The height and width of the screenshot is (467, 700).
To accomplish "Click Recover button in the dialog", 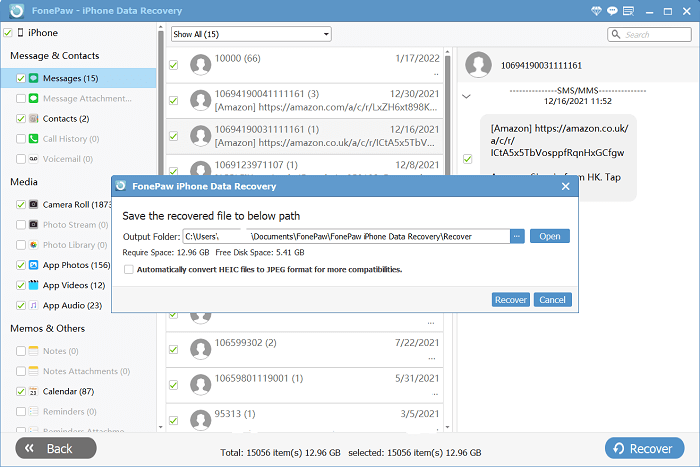I will (511, 300).
